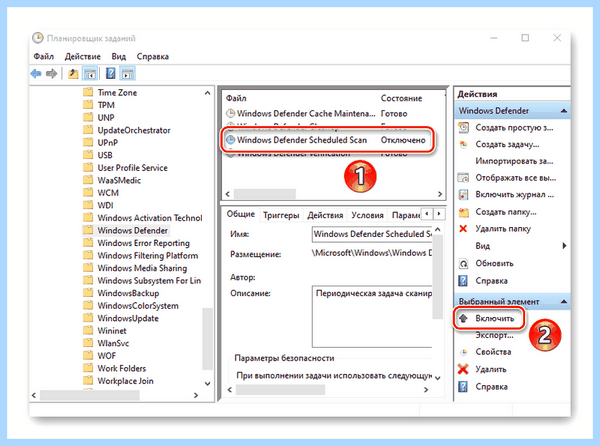Image resolution: width=600 pixels, height=446 pixels.
Task: Click the tree pane vertical scrollbar thumb
Action: click(207, 339)
